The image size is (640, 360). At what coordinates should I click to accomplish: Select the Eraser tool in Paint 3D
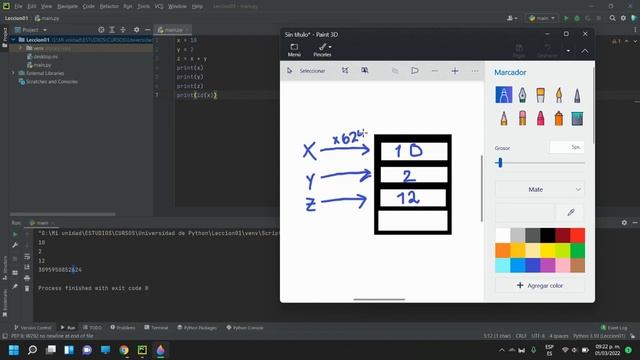tap(522, 118)
